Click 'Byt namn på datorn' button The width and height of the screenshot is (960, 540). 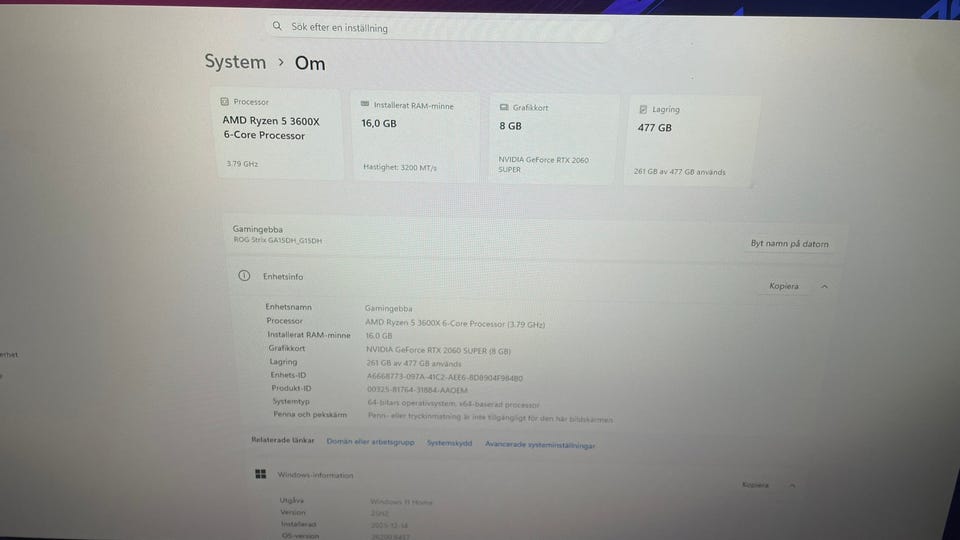pyautogui.click(x=789, y=244)
